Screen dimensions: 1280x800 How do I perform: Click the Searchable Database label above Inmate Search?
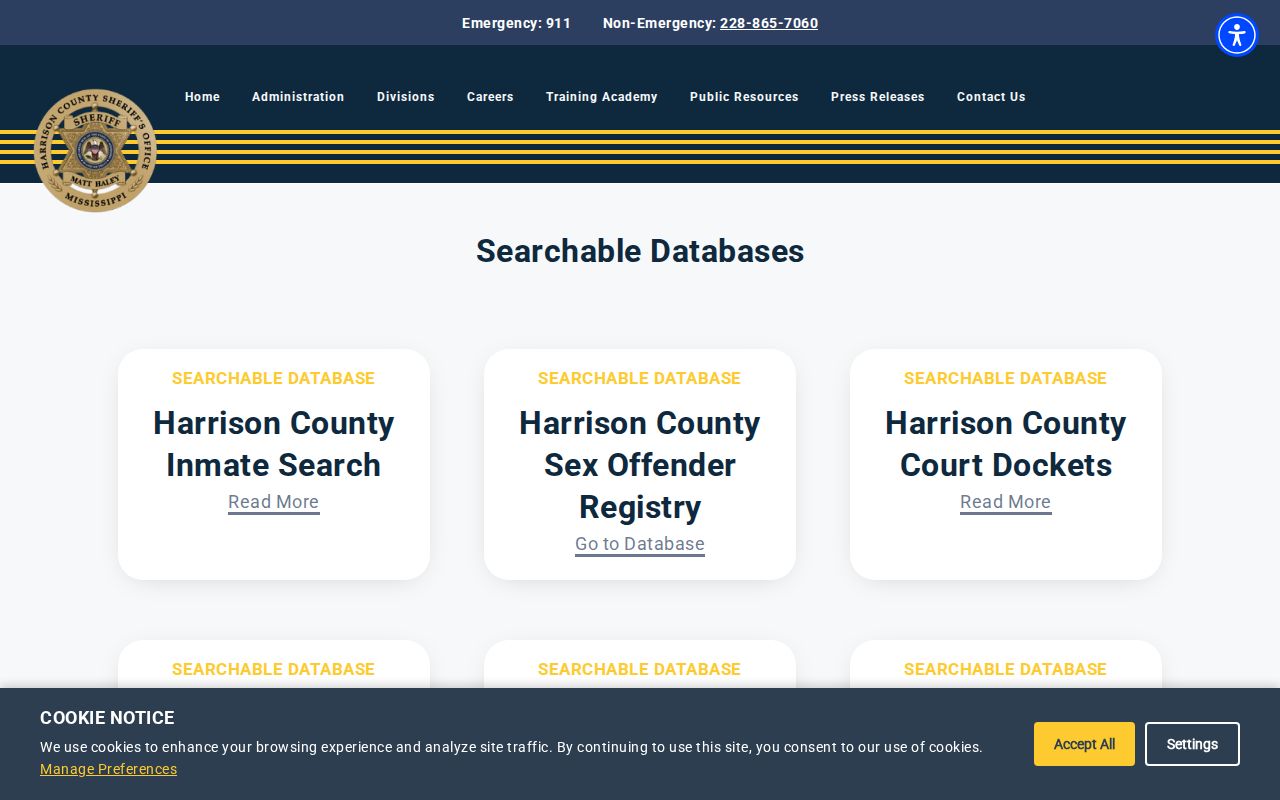tap(273, 378)
